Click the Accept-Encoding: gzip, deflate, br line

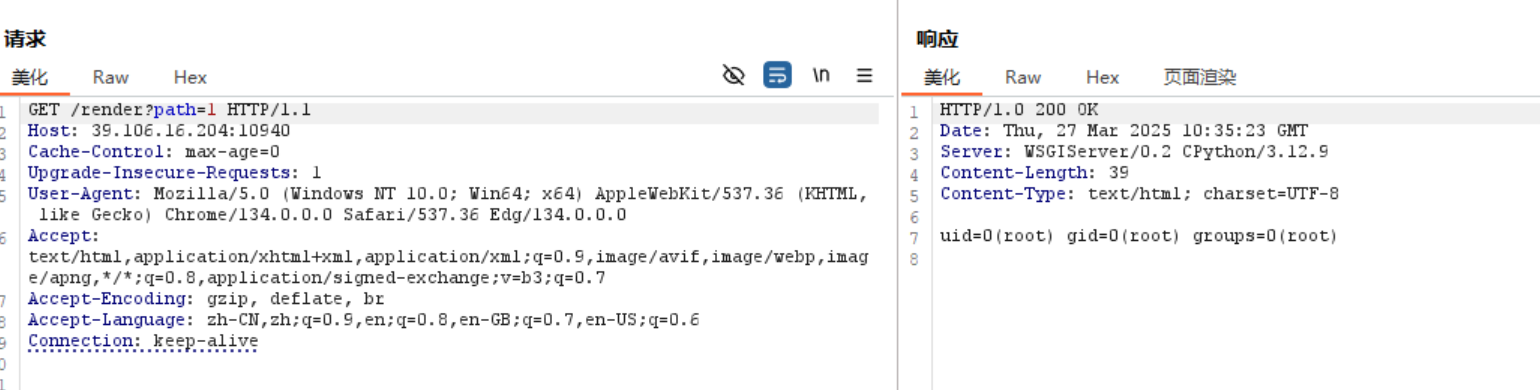206,299
